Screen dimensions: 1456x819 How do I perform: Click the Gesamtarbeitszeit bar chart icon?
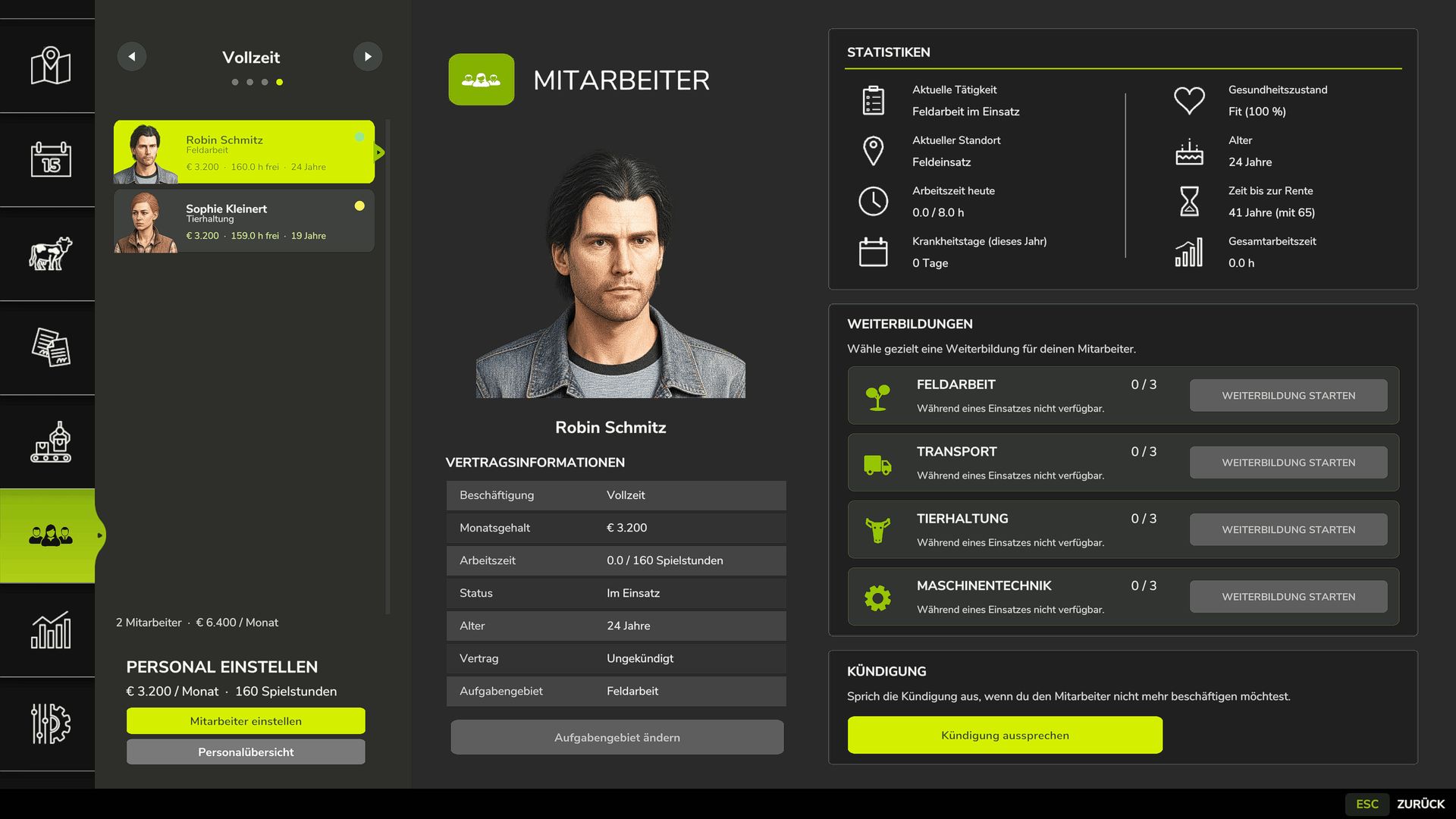tap(1189, 252)
